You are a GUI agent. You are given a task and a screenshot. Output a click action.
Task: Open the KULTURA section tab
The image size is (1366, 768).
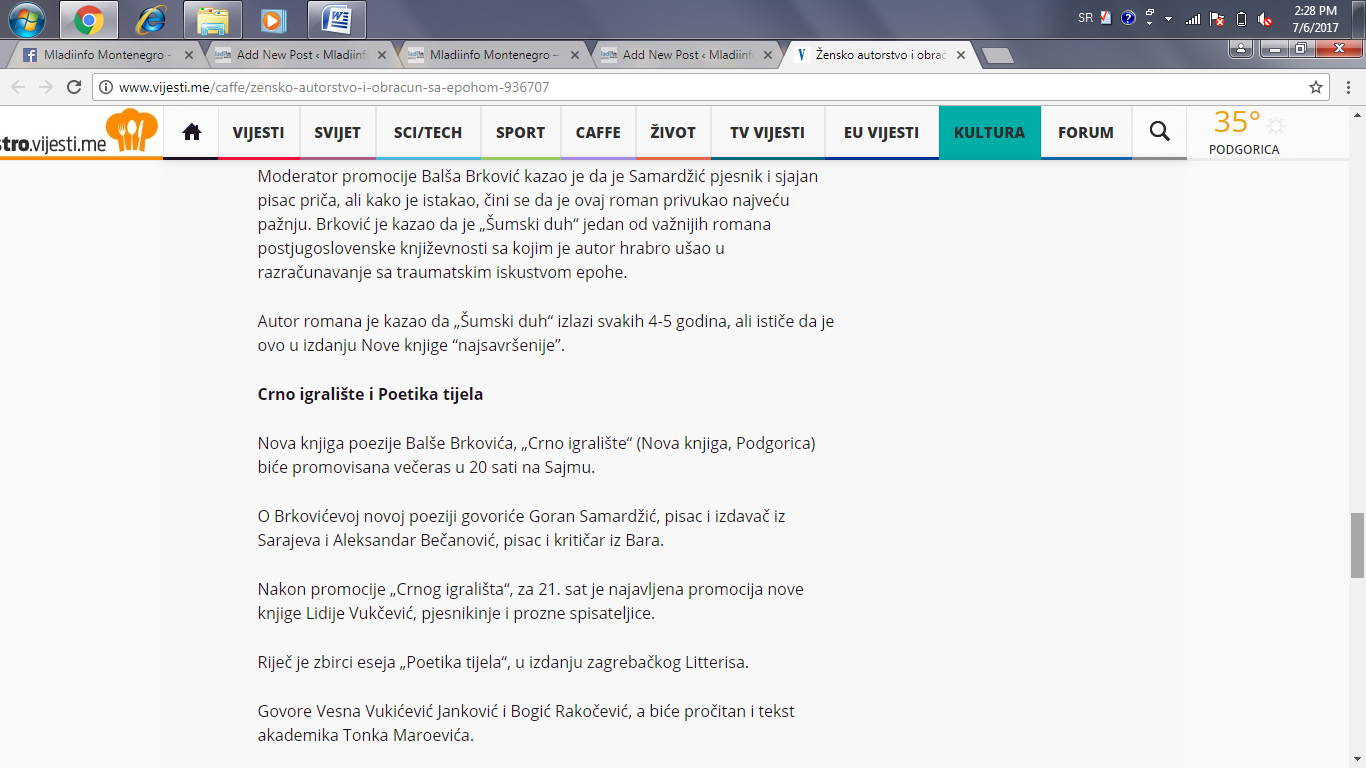[x=989, y=132]
